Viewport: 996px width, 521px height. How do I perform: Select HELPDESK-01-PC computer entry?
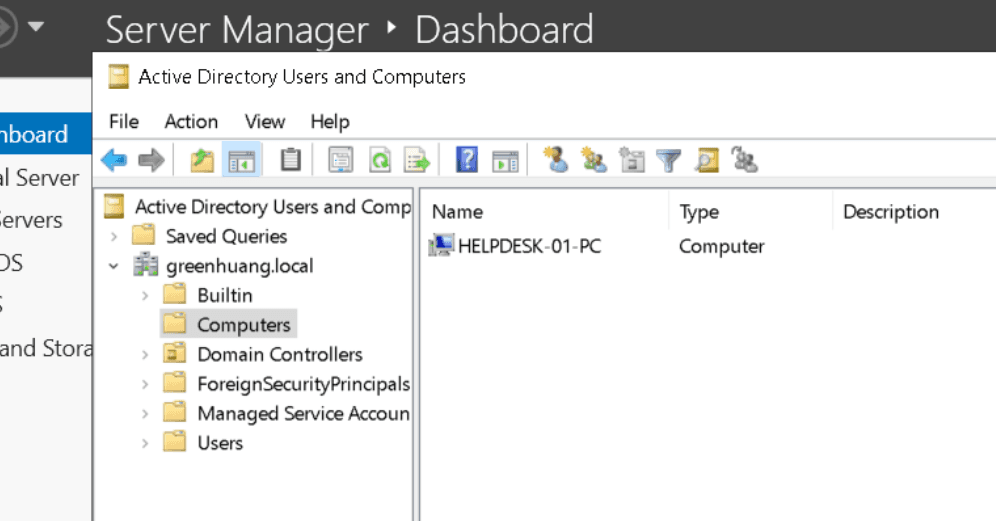click(515, 247)
